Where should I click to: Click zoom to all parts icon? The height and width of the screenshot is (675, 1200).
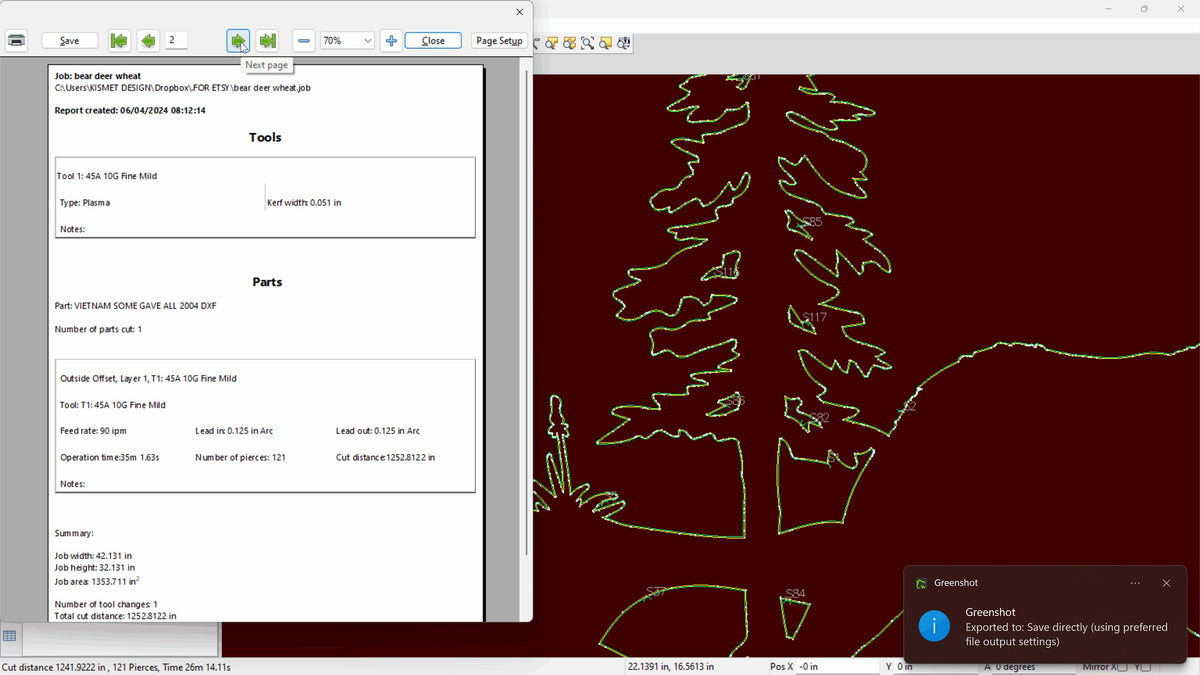pyautogui.click(x=570, y=43)
